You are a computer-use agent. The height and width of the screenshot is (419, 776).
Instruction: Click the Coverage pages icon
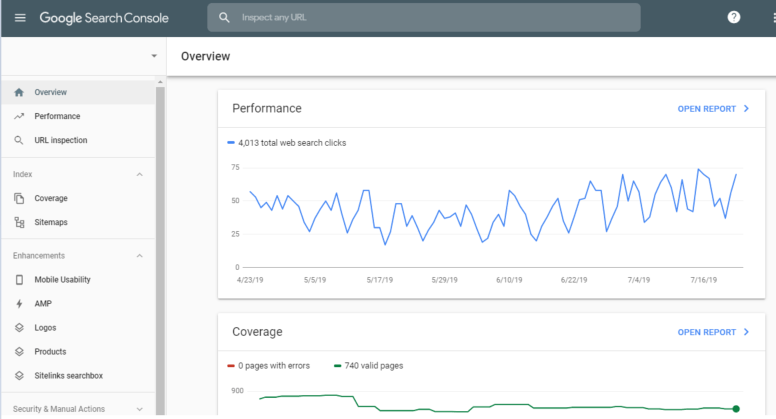[x=19, y=198]
